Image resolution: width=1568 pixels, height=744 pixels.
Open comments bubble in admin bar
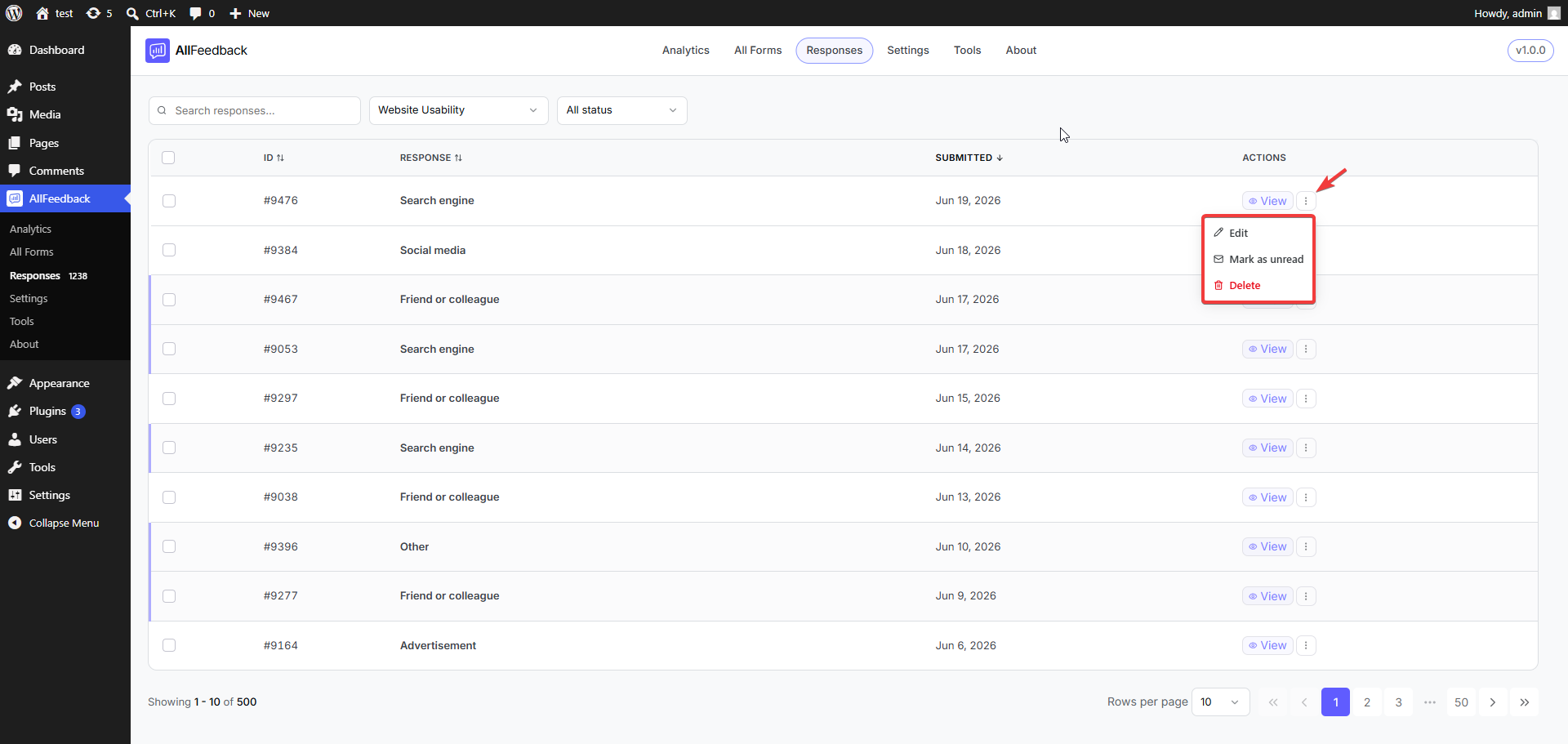(x=202, y=13)
